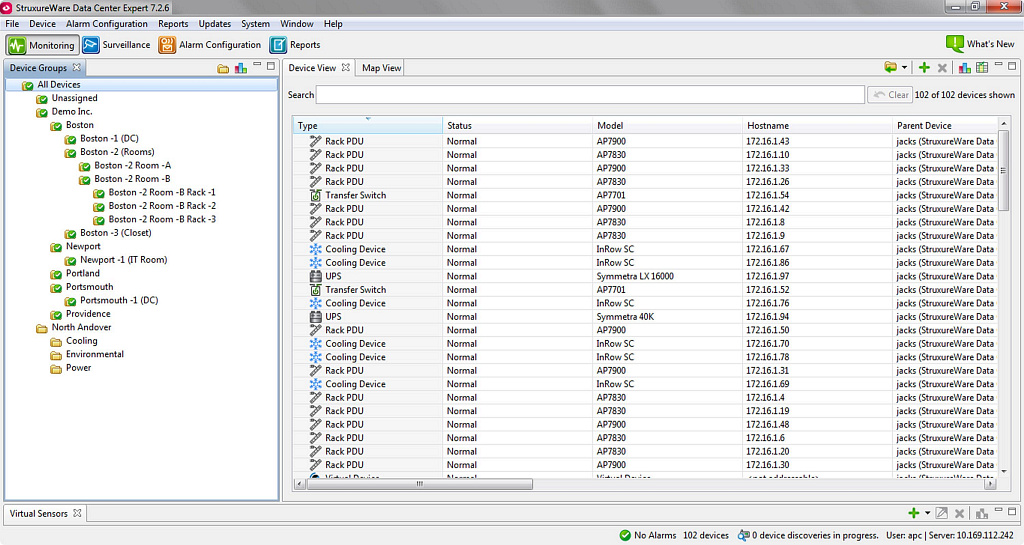Image resolution: width=1024 pixels, height=545 pixels.
Task: Open the Alarm Configuration perspective
Action: coord(210,45)
